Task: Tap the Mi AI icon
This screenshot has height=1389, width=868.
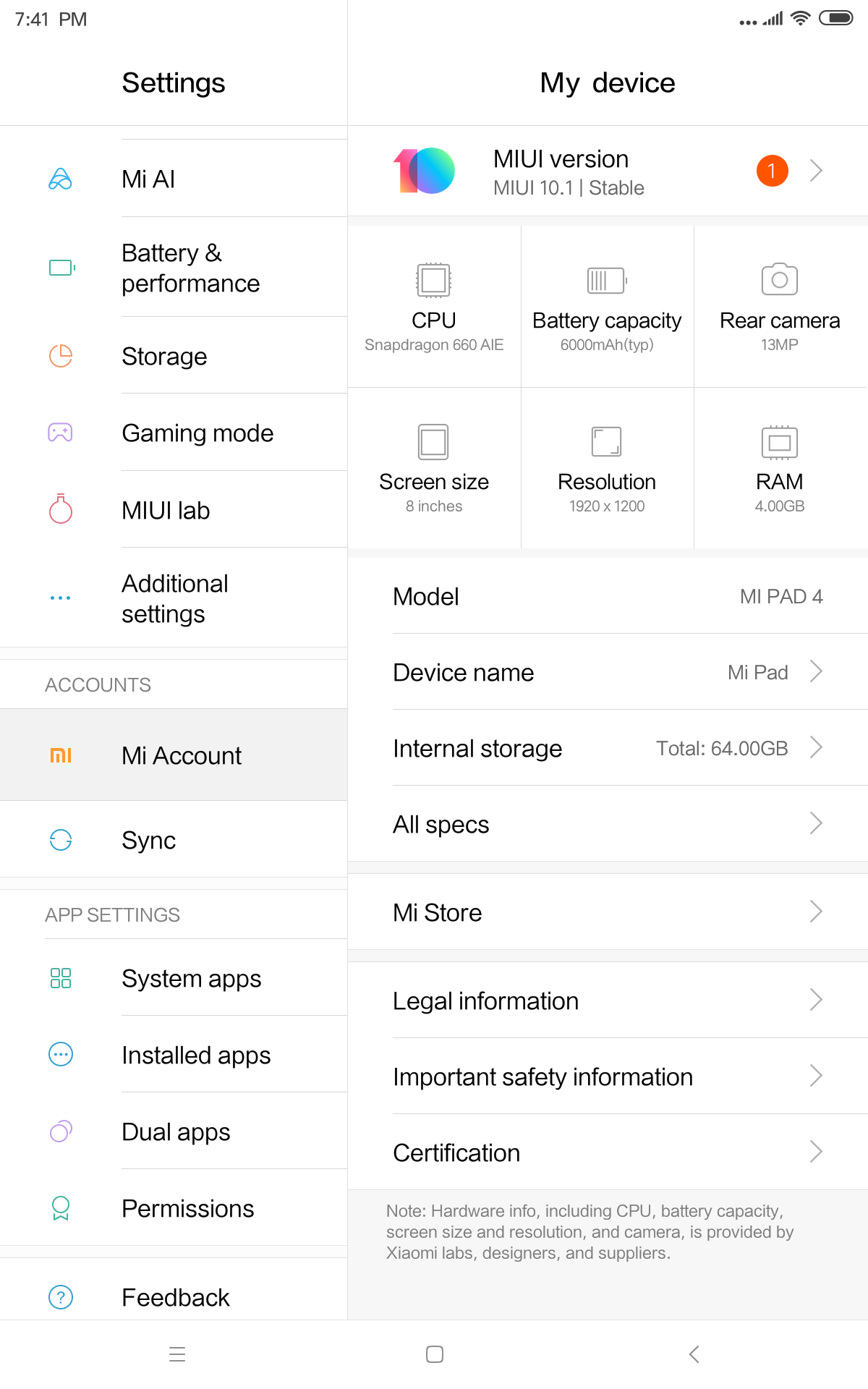Action: pos(60,179)
